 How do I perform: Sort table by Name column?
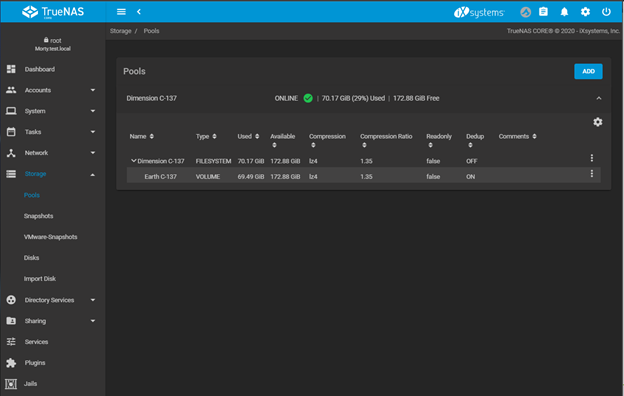click(142, 137)
